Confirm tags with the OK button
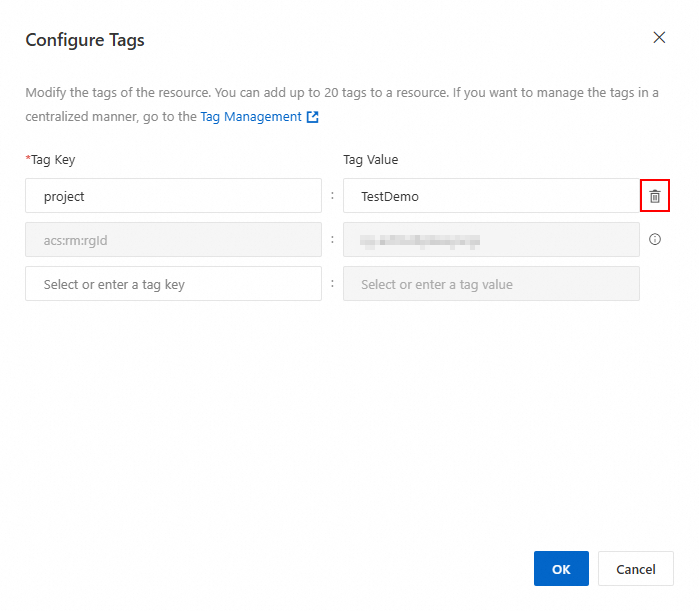Image resolution: width=699 pixels, height=611 pixels. [x=561, y=569]
